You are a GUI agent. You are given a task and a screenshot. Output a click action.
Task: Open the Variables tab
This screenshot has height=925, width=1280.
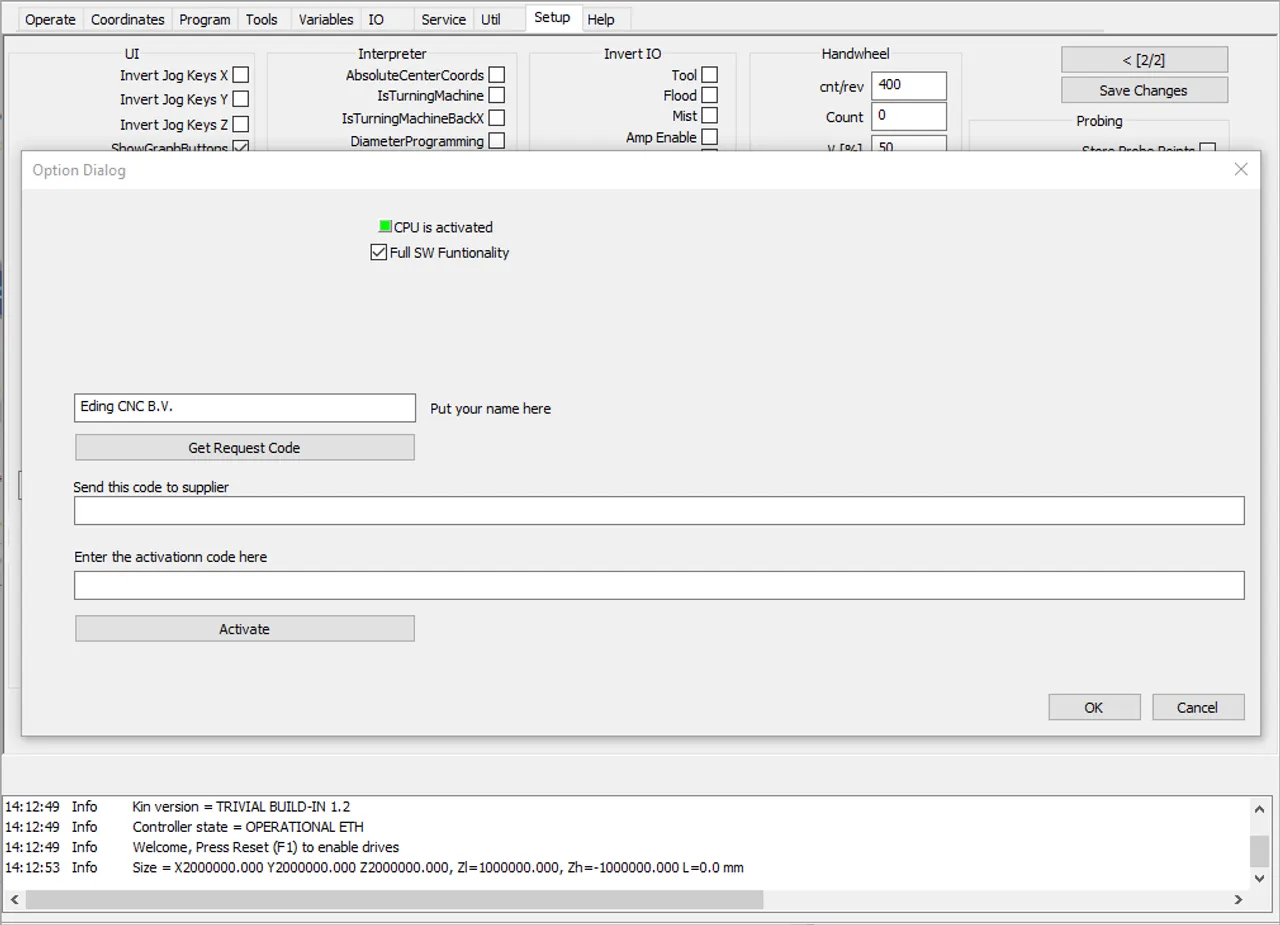coord(325,19)
